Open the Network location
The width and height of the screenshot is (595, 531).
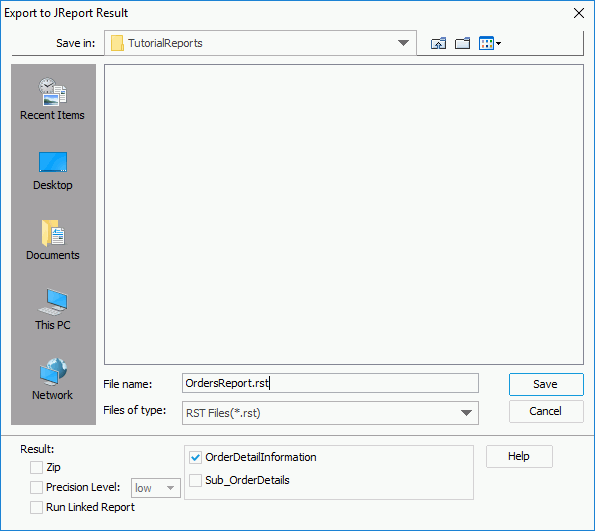click(53, 380)
